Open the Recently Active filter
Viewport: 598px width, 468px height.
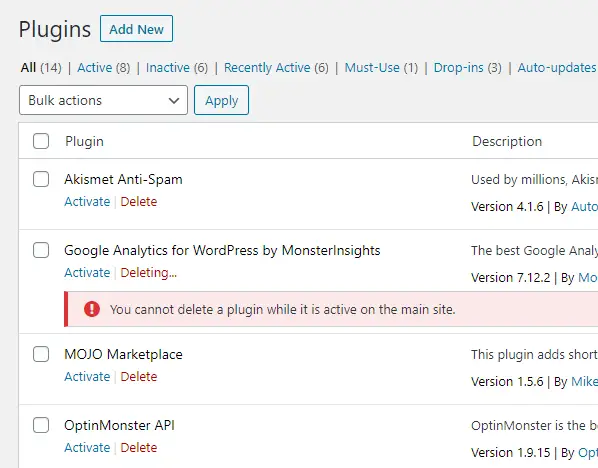267,68
